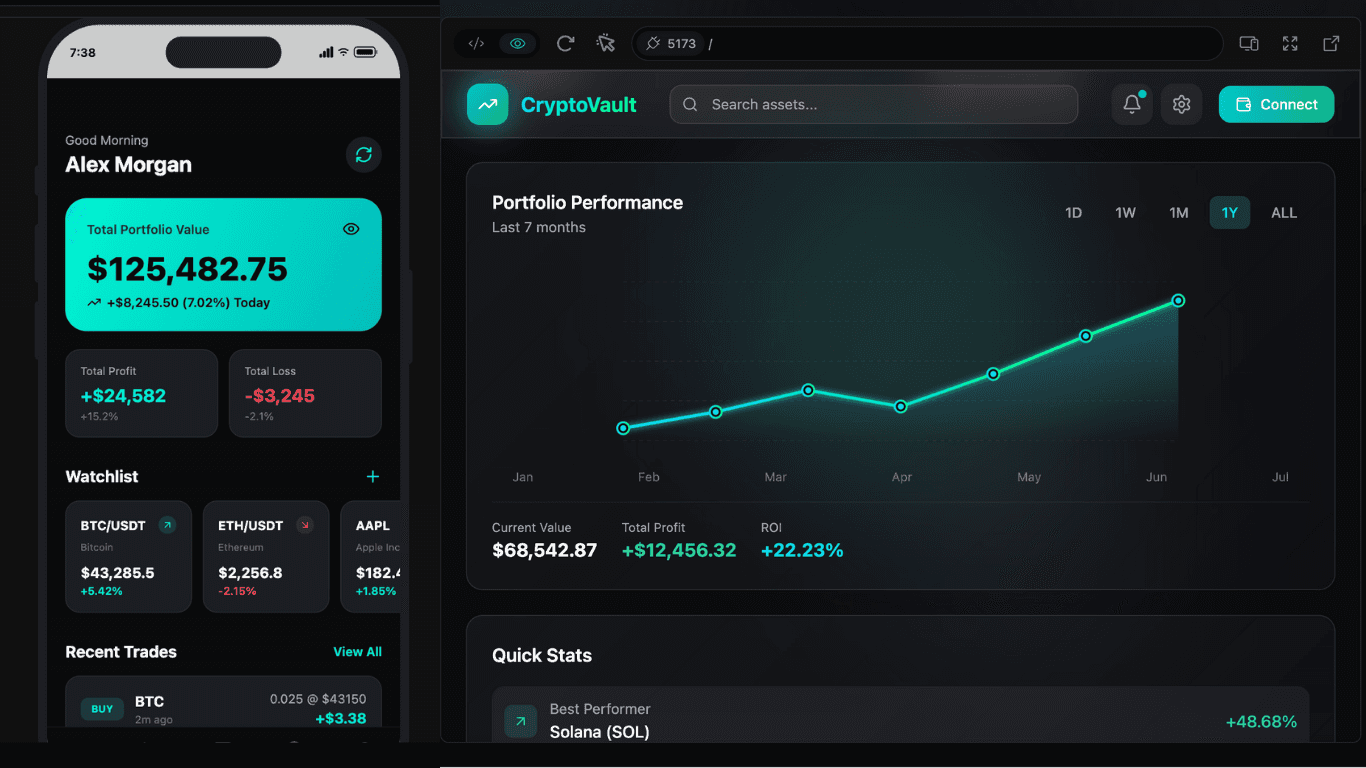
Task: Open settings with the gear icon
Action: [x=1181, y=104]
